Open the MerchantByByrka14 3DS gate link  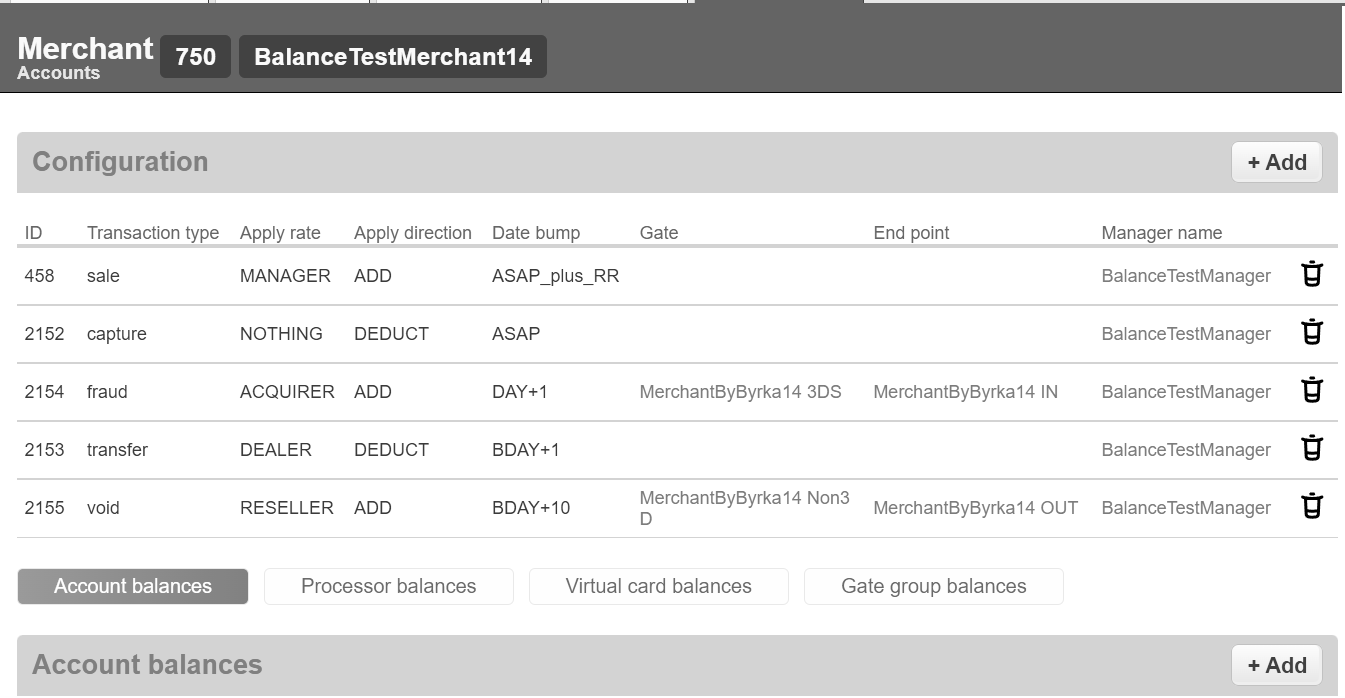[740, 392]
